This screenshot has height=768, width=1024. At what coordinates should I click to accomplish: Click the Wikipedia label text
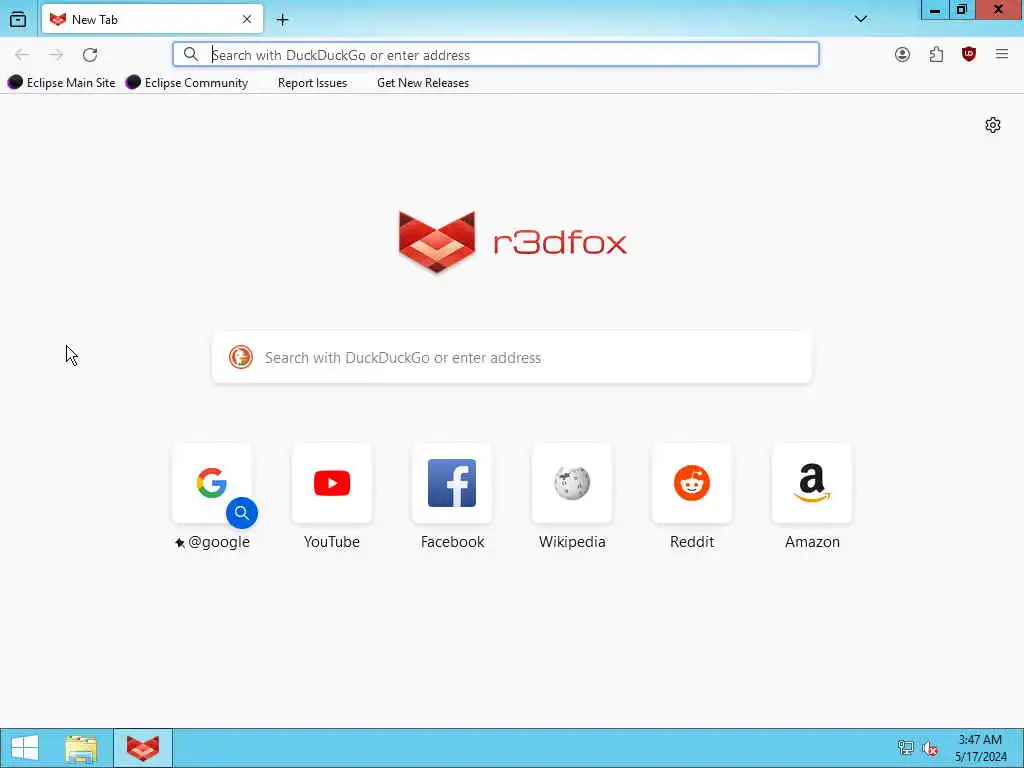tap(572, 541)
